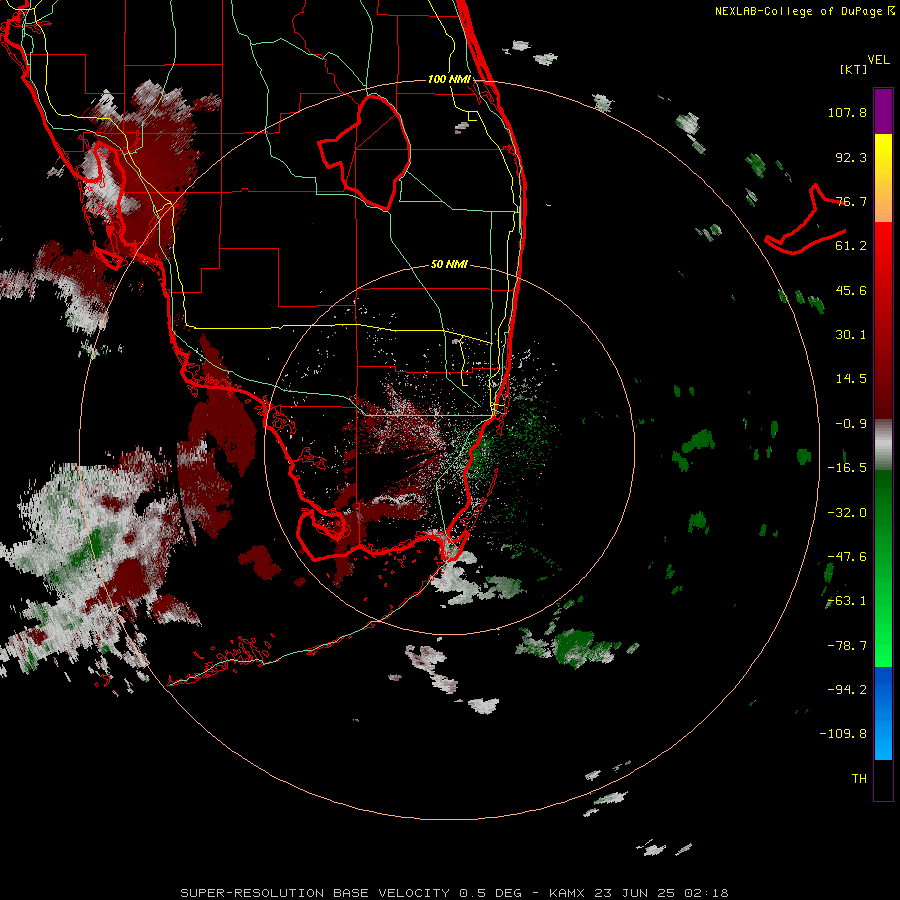
Task: Select the 107.8 value on the velocity scale
Action: pyautogui.click(x=847, y=112)
